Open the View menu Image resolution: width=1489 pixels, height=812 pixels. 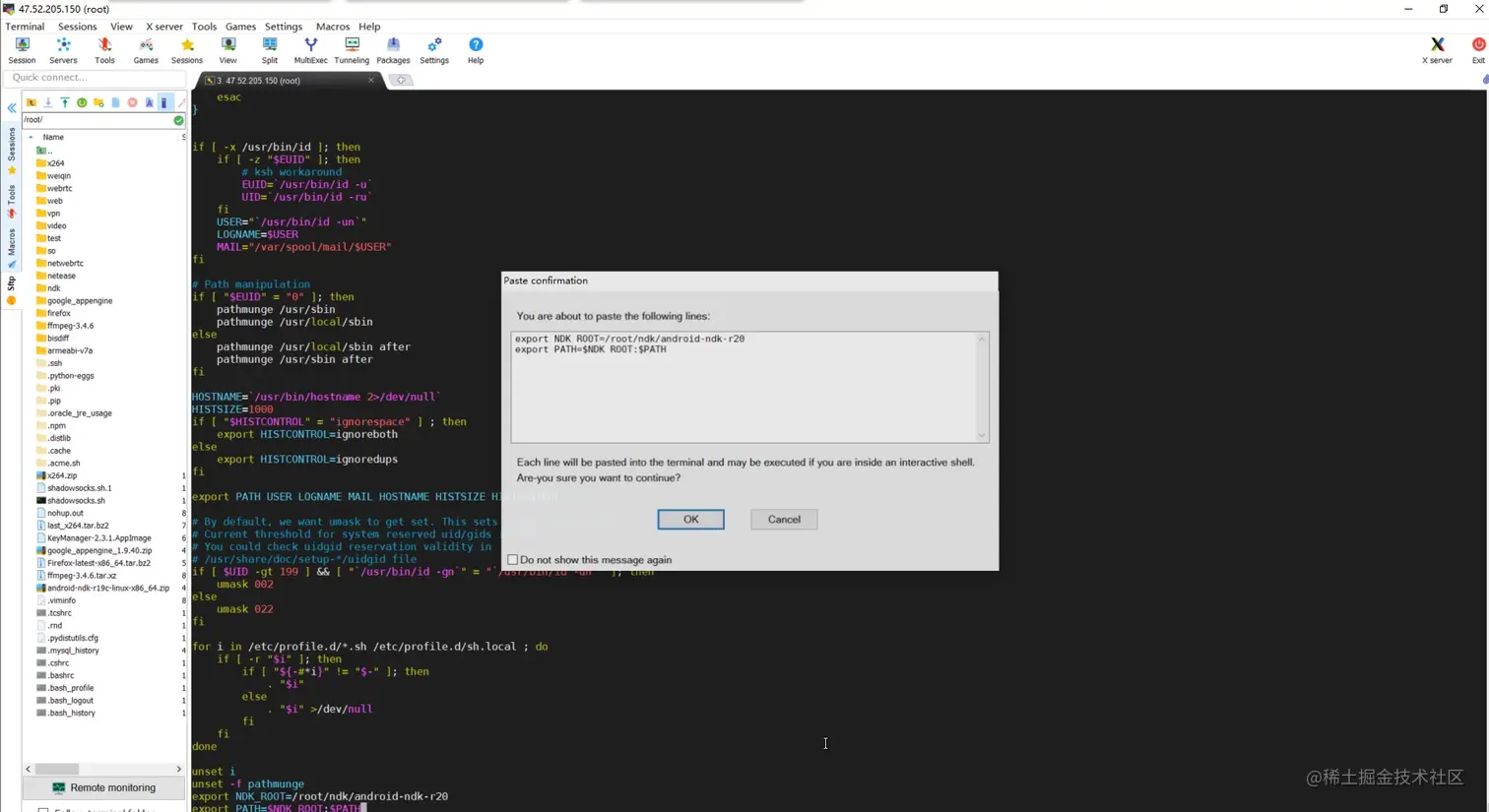[121, 27]
